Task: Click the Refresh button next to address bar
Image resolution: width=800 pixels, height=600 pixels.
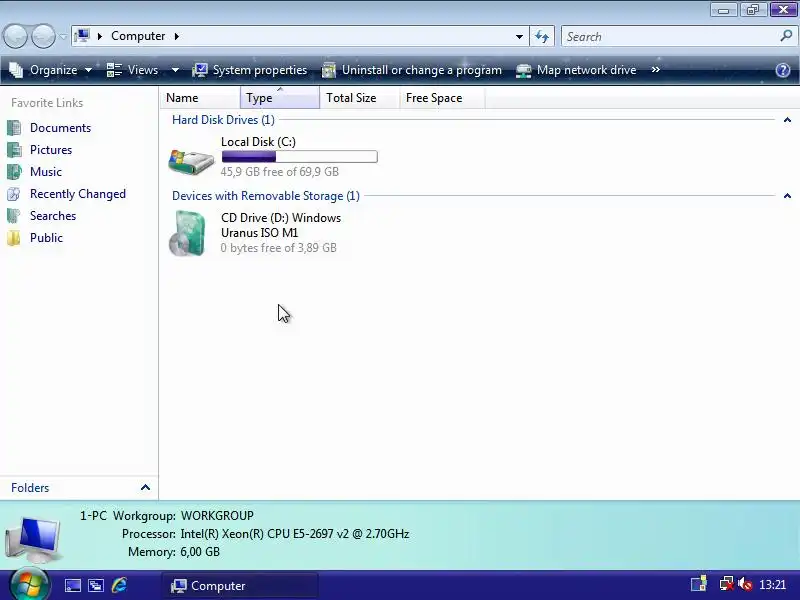Action: [542, 37]
